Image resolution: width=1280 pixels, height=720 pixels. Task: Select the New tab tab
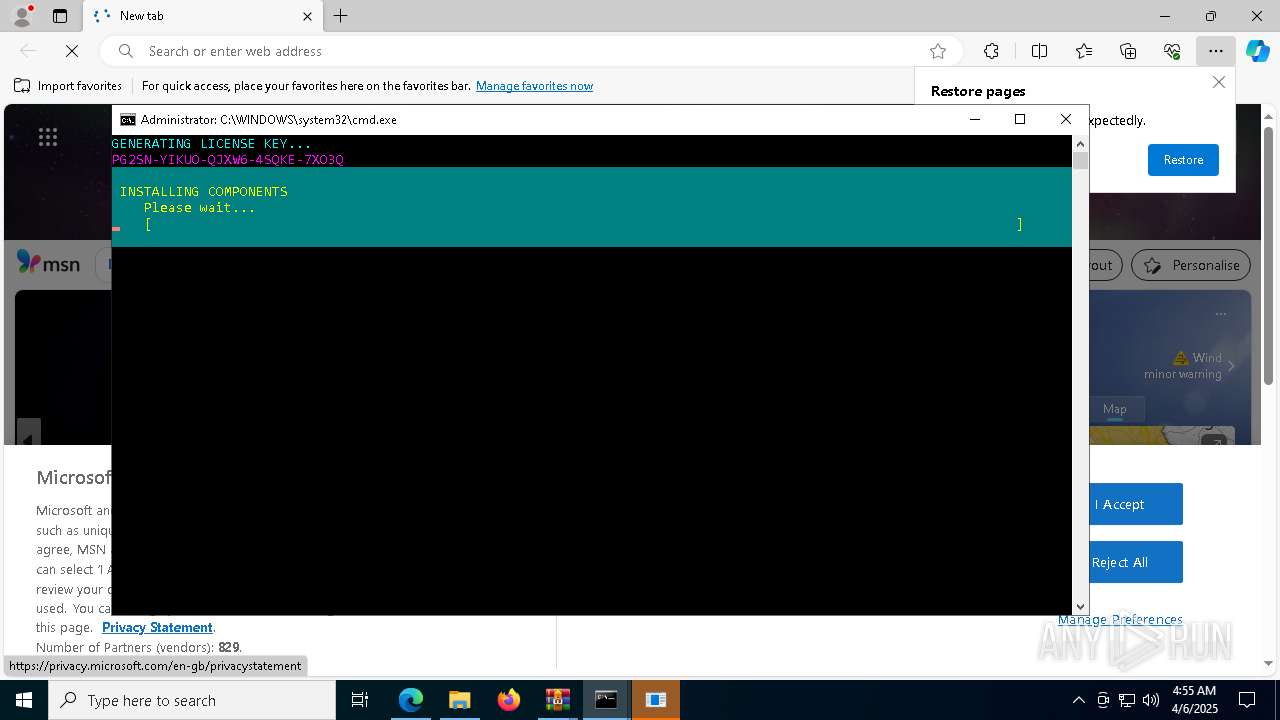[x=203, y=16]
